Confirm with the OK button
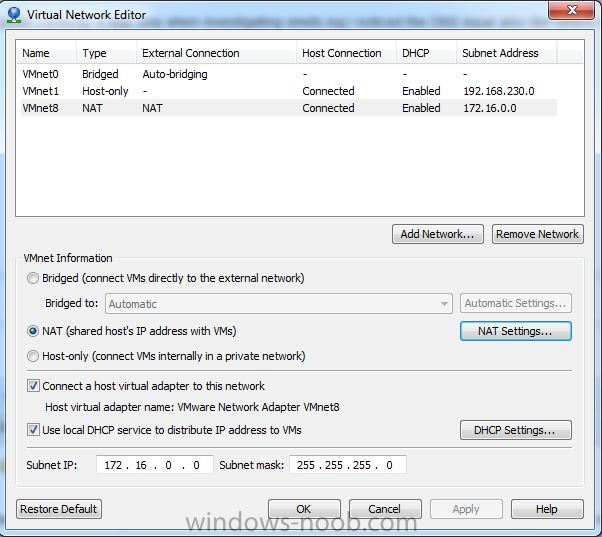This screenshot has width=602, height=537. 304,509
